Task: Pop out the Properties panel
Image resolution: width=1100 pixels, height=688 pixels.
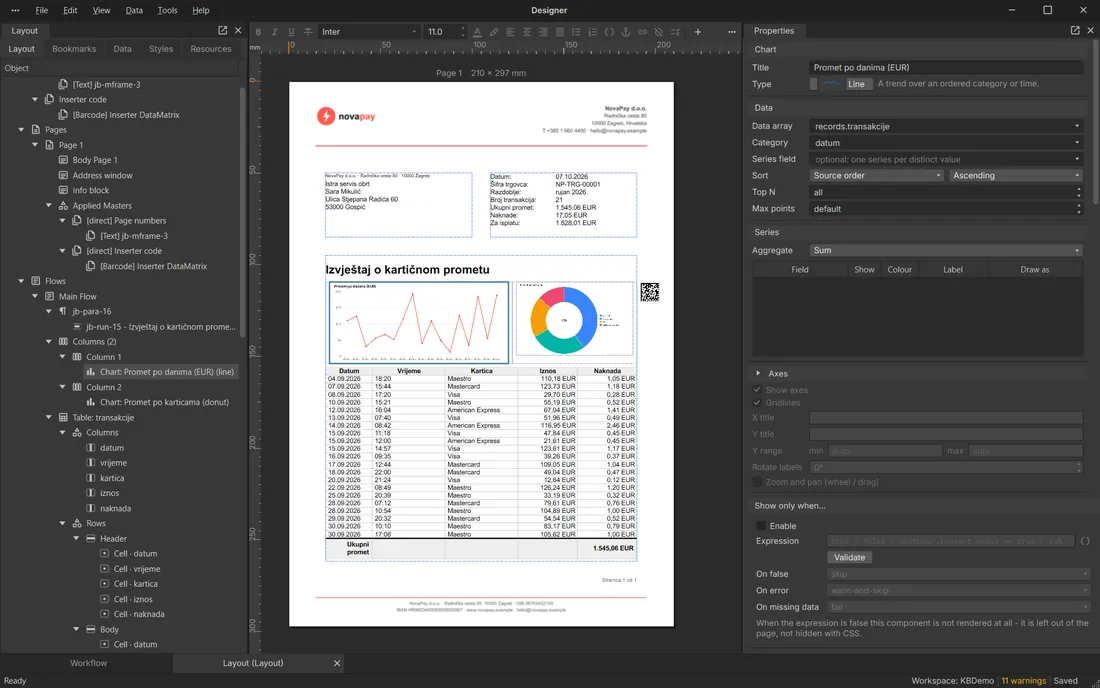Action: tap(1075, 30)
